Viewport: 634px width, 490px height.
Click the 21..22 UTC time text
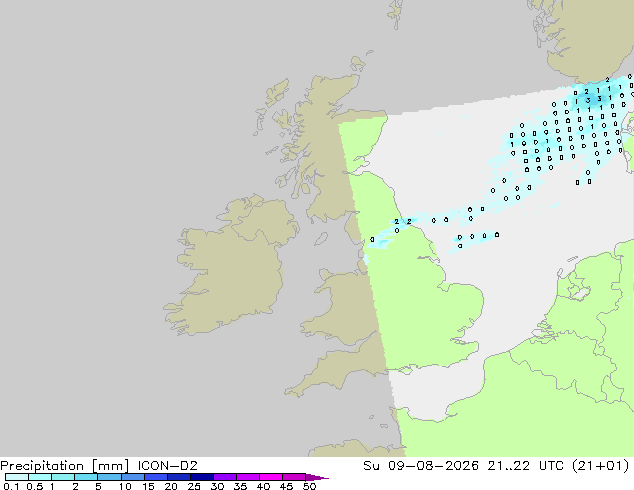tap(526, 466)
